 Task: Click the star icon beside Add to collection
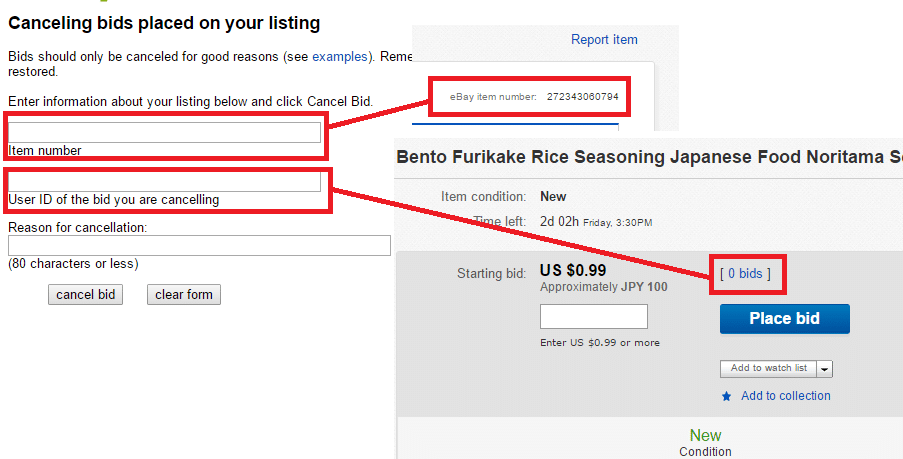(727, 396)
